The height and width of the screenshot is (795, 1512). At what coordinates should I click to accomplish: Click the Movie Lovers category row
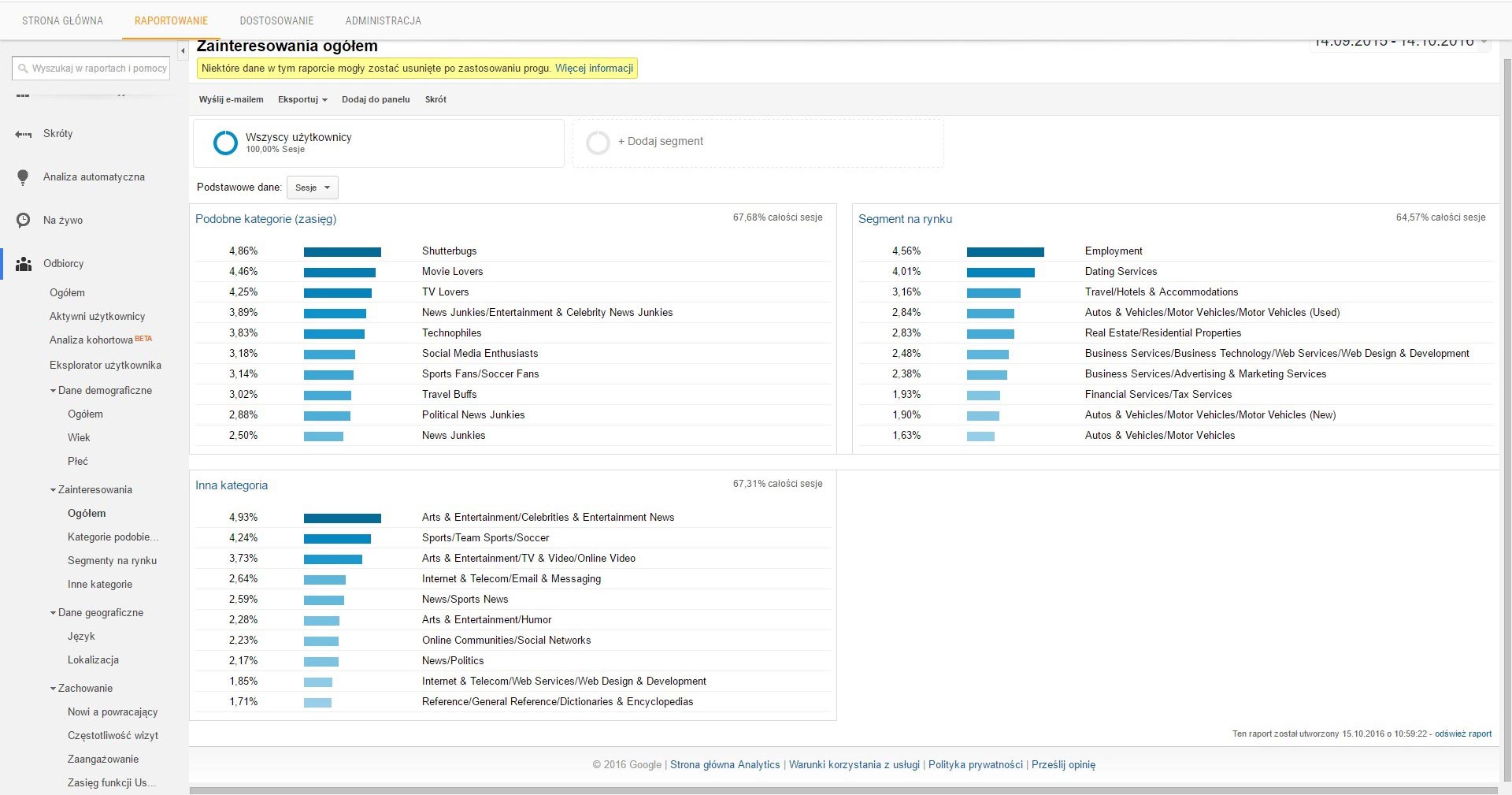513,272
